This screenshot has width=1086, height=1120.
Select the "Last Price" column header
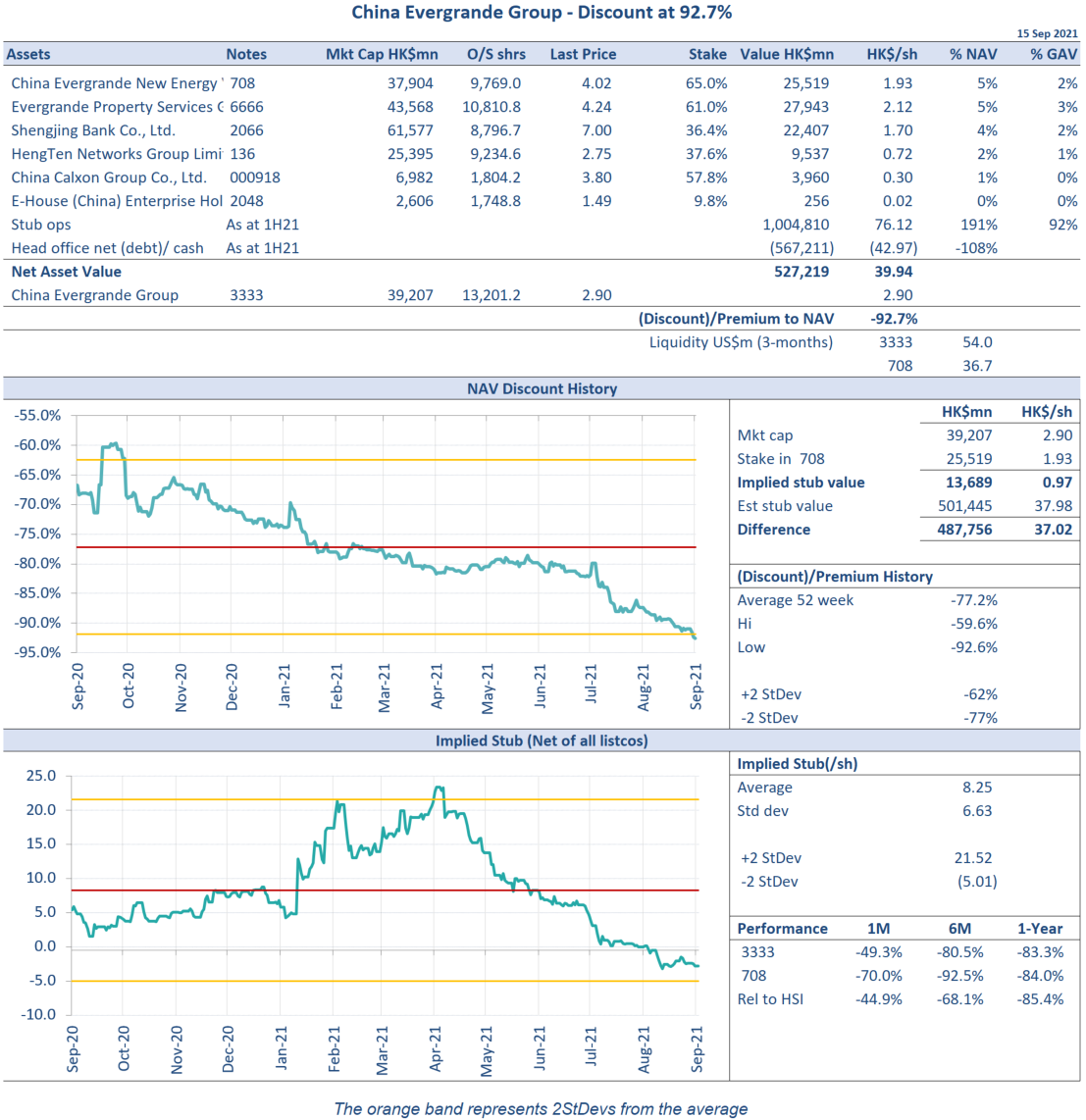tap(583, 54)
